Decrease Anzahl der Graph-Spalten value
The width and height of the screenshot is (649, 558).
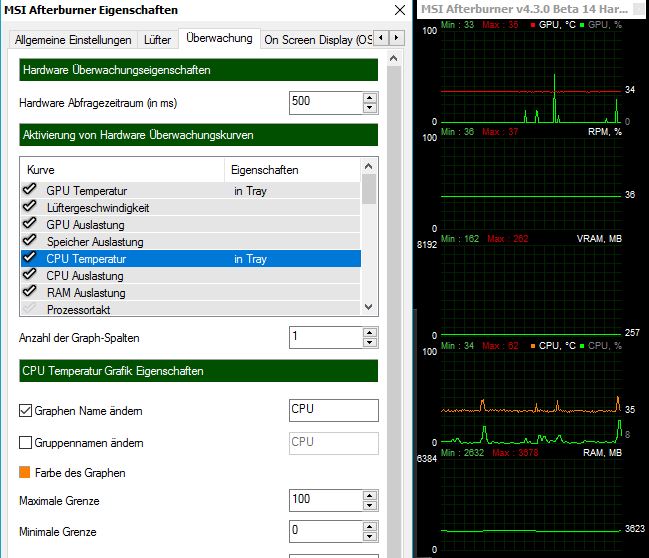[370, 342]
